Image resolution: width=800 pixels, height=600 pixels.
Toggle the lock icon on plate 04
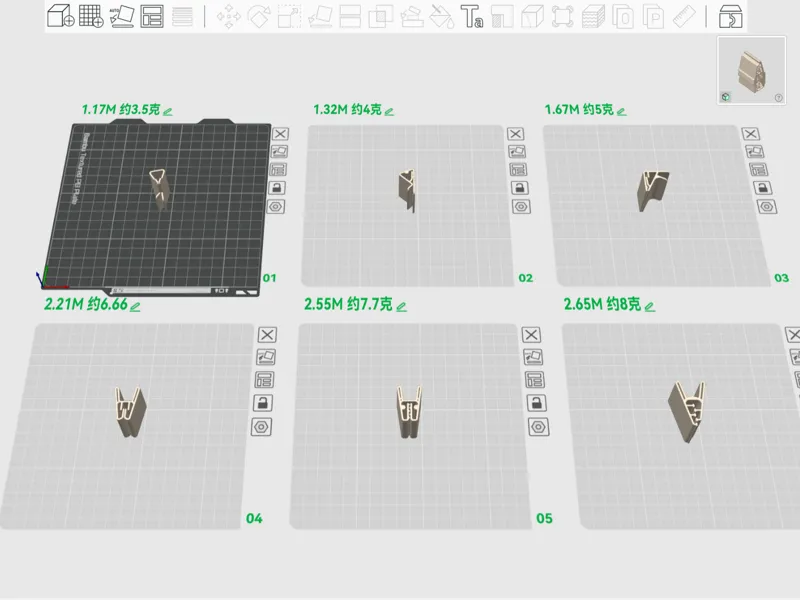(263, 403)
